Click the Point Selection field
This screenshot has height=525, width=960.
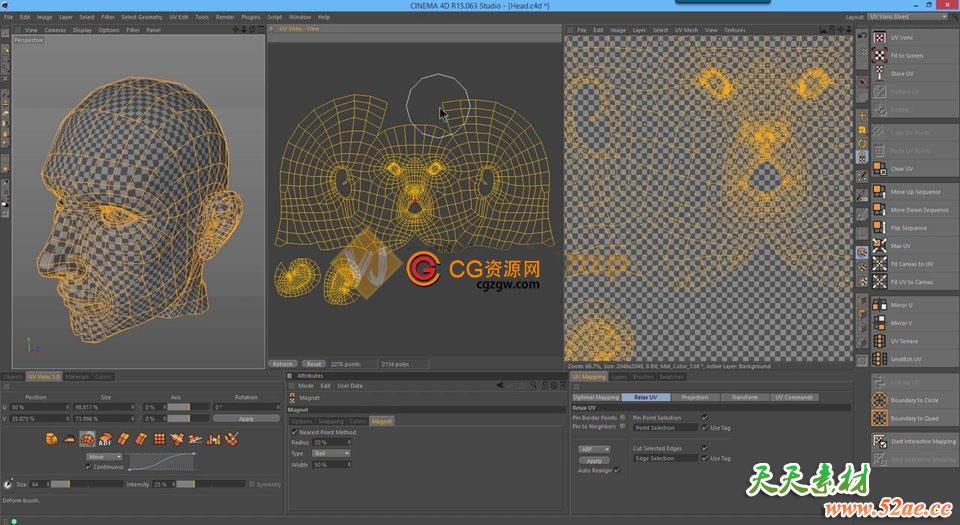pos(666,428)
